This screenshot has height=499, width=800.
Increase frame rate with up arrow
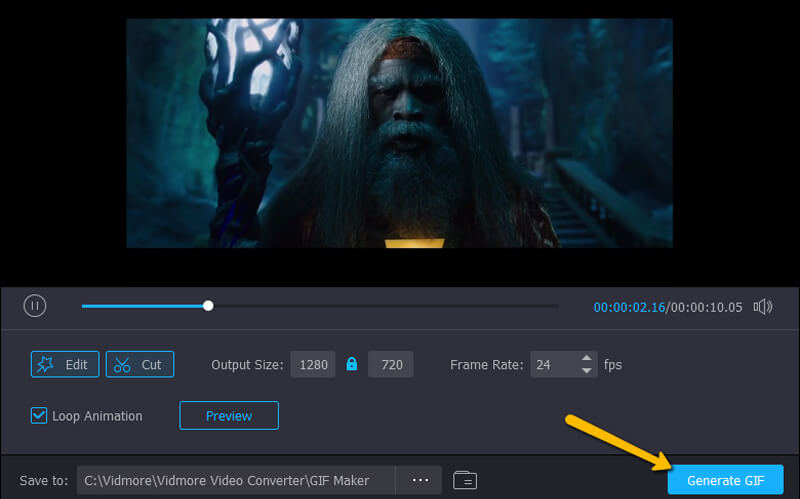tap(587, 358)
